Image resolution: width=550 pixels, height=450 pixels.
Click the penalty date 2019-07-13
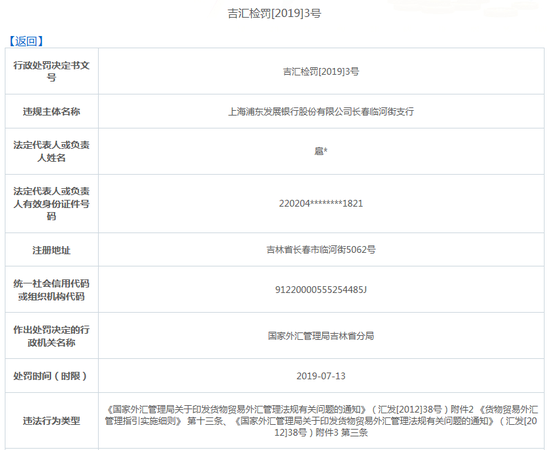pyautogui.click(x=321, y=376)
